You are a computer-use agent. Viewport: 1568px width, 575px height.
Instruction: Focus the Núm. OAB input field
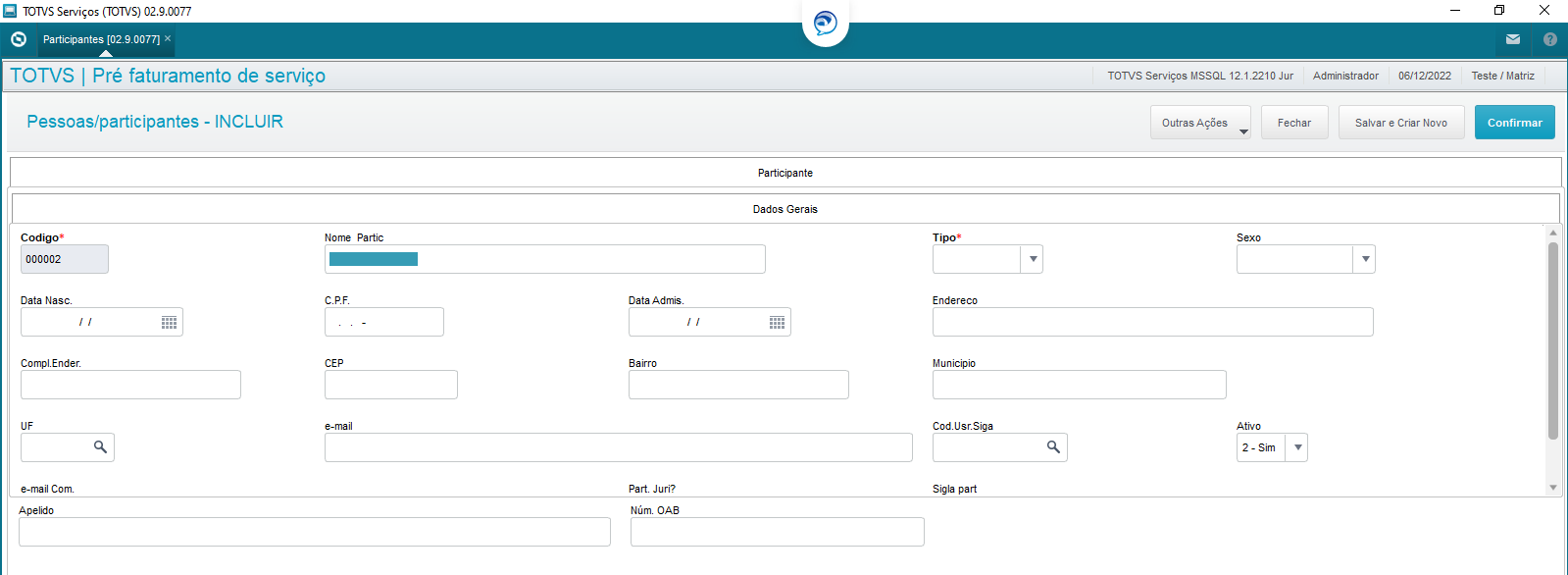coord(778,532)
